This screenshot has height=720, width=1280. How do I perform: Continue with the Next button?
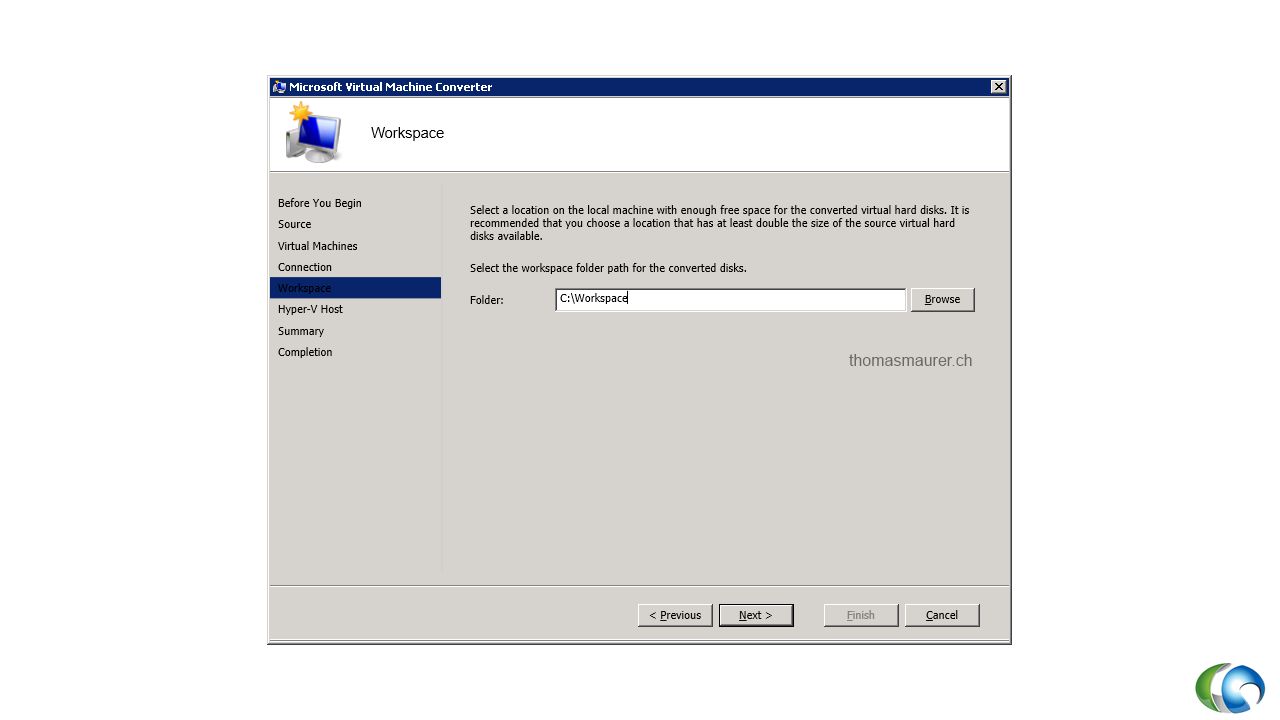[756, 615]
